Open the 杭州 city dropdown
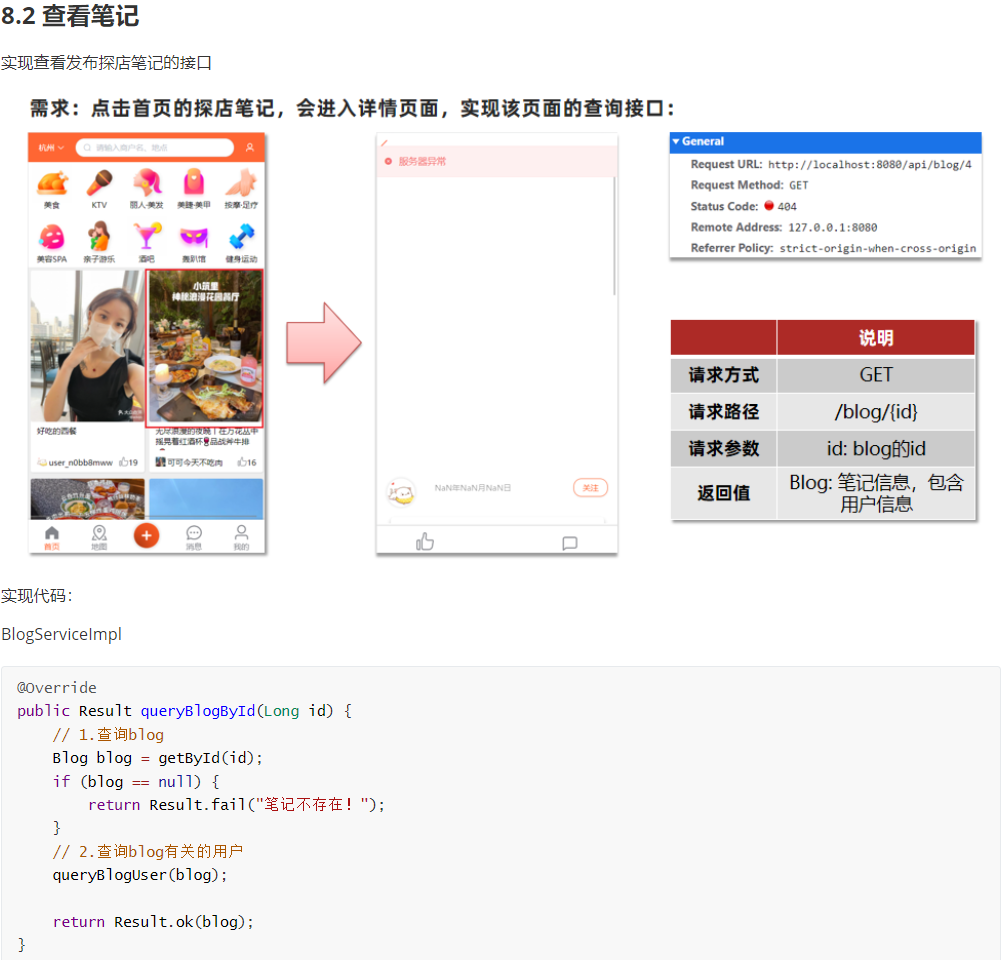1004x960 pixels. [51, 148]
